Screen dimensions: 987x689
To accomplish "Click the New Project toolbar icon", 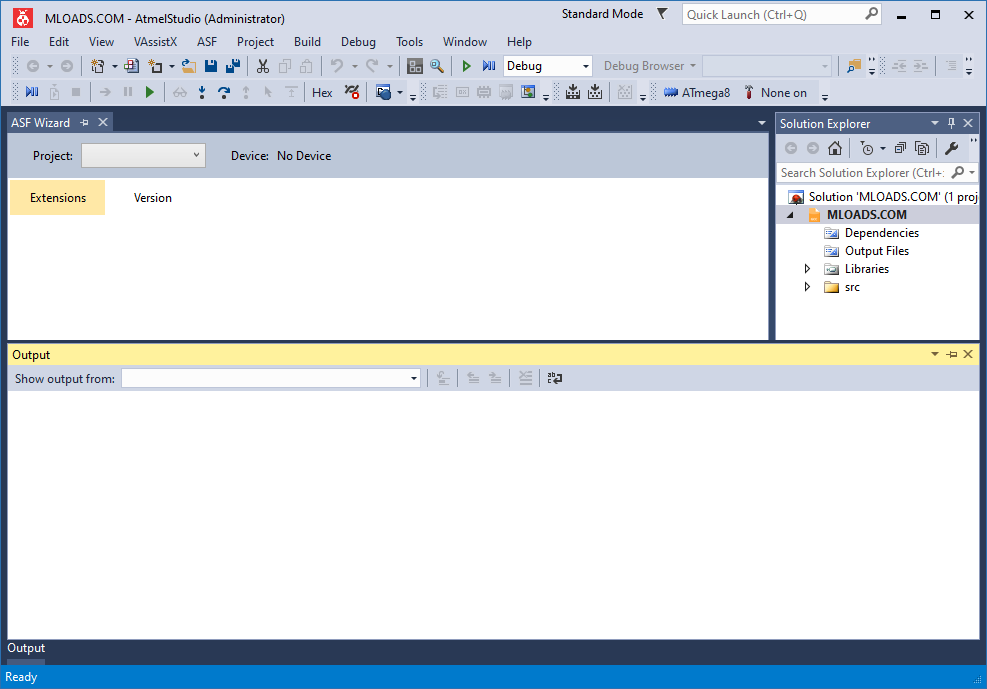I will [x=98, y=66].
